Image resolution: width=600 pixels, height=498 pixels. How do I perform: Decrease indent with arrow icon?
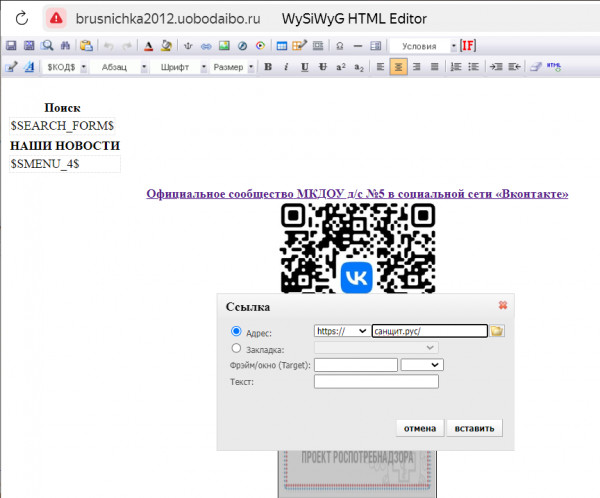point(514,67)
